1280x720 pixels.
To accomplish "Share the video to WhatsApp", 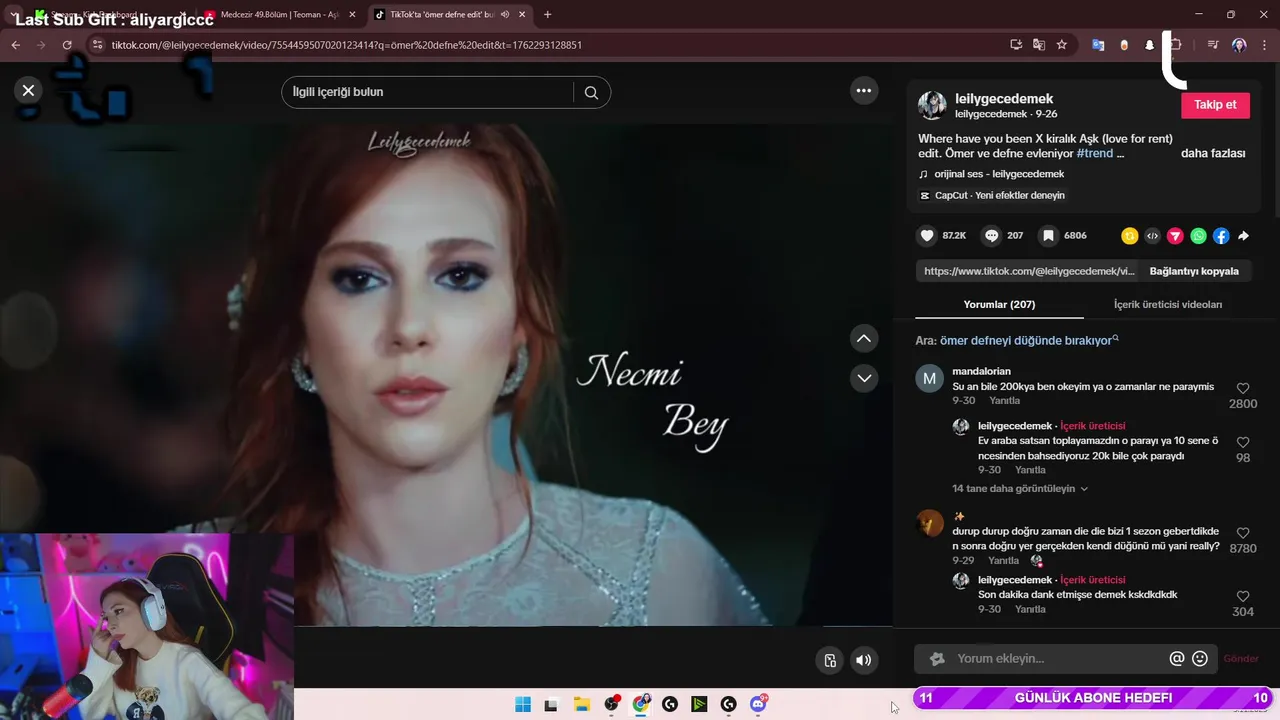I will 1199,236.
